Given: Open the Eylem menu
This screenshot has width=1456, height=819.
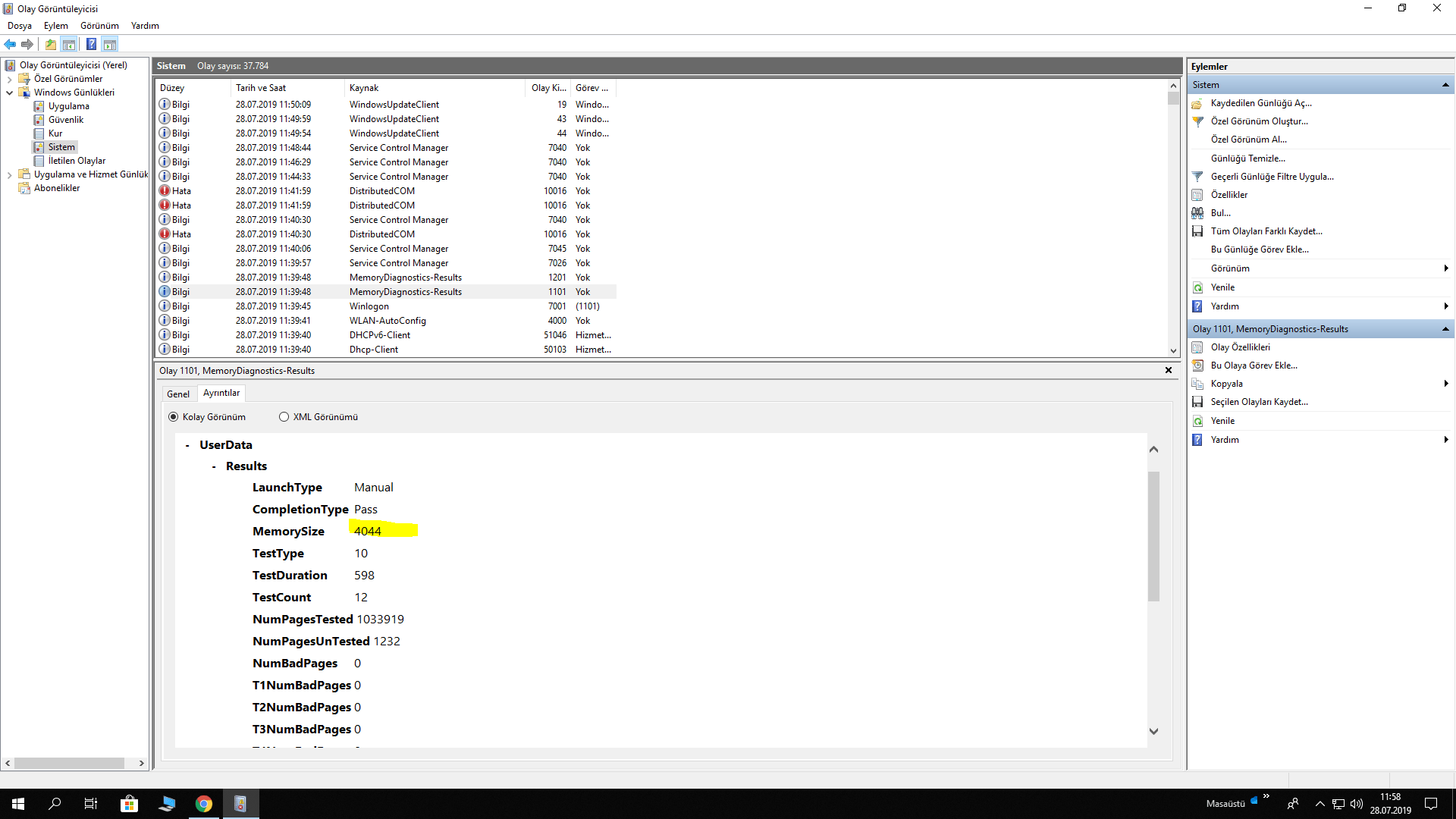Looking at the screenshot, I should click(x=55, y=26).
